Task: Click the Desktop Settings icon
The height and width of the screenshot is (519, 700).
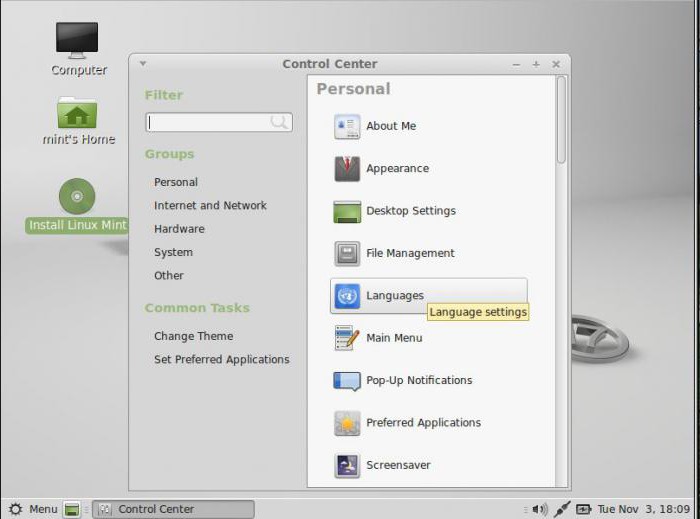Action: coord(347,211)
